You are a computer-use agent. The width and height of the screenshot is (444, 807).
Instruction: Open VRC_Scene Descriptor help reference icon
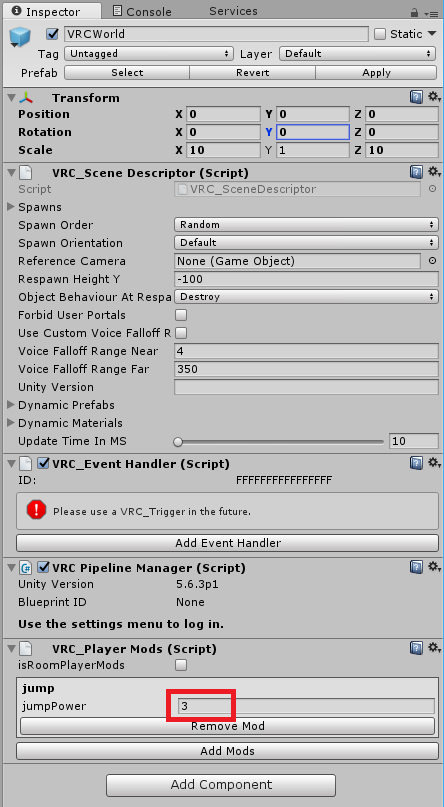point(416,172)
